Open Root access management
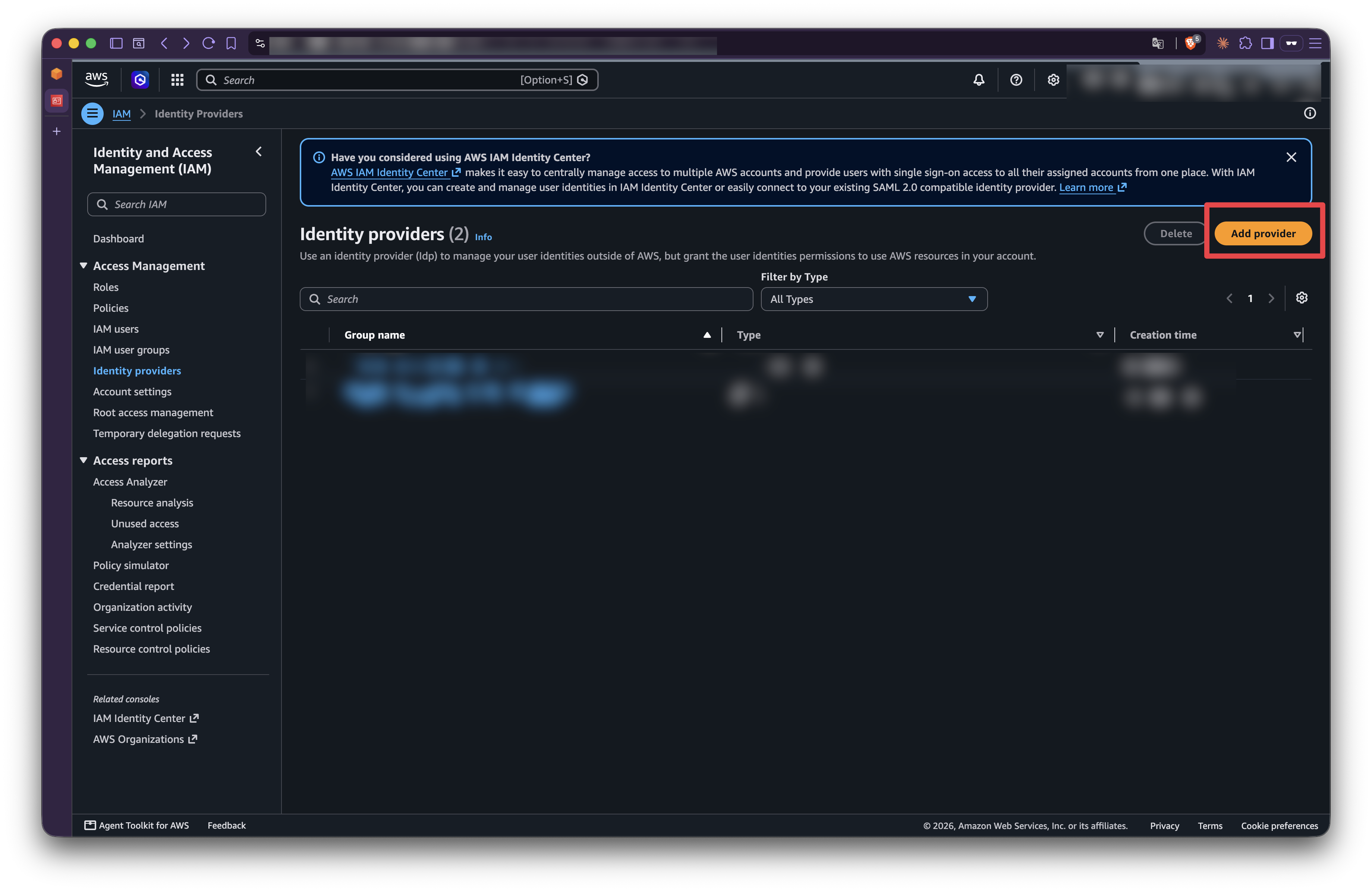Viewport: 1372px width, 892px height. [153, 412]
